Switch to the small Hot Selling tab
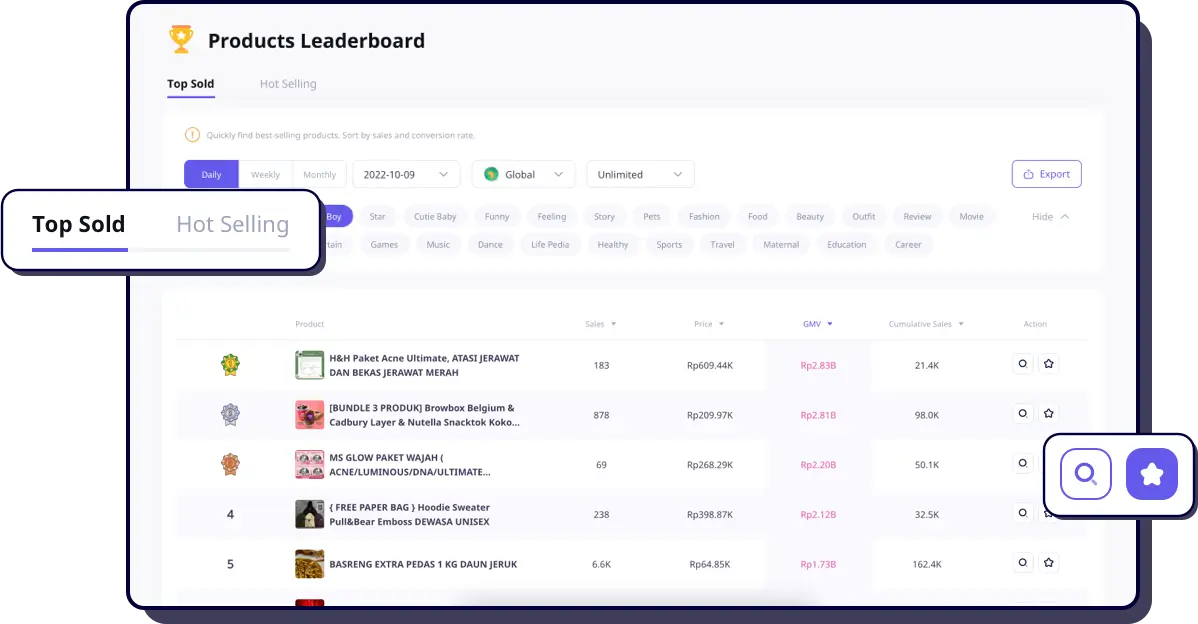This screenshot has height=624, width=1198. [288, 84]
